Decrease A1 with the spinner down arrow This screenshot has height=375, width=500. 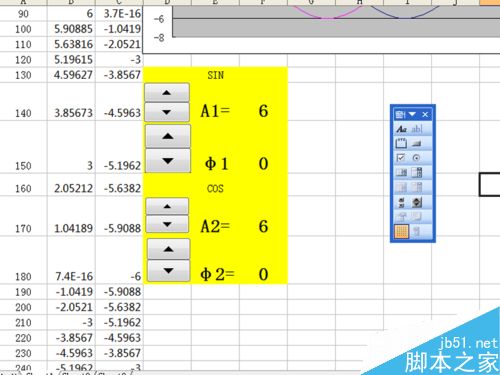(x=167, y=112)
